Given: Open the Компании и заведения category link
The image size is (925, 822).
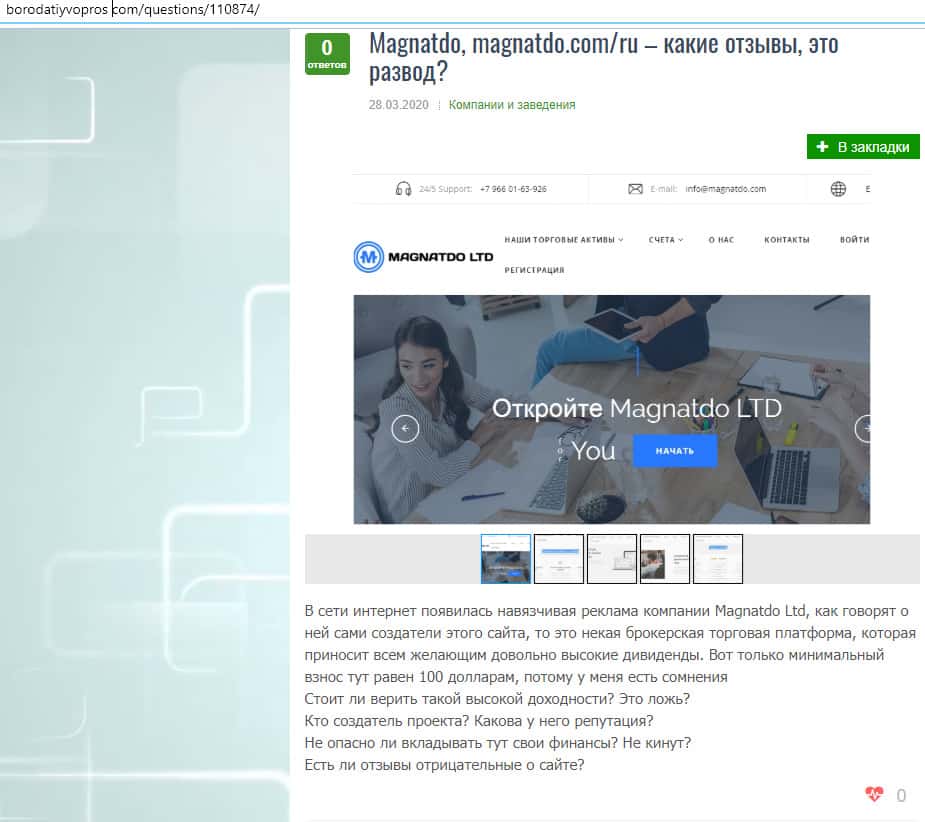Looking at the screenshot, I should [x=511, y=104].
